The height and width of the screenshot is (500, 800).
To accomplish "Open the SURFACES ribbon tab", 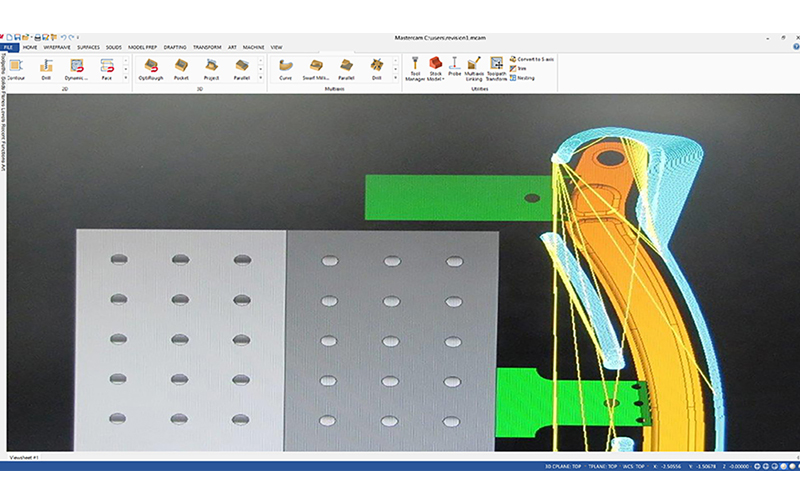I will click(88, 47).
